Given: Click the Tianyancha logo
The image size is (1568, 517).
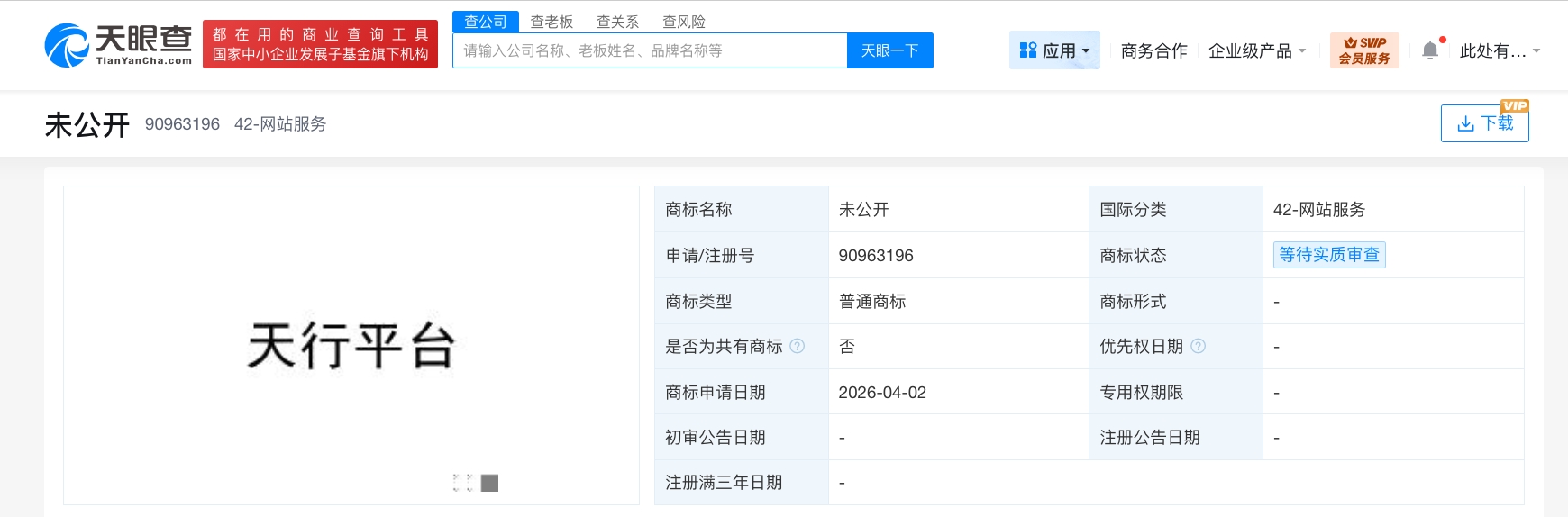Looking at the screenshot, I should [118, 44].
